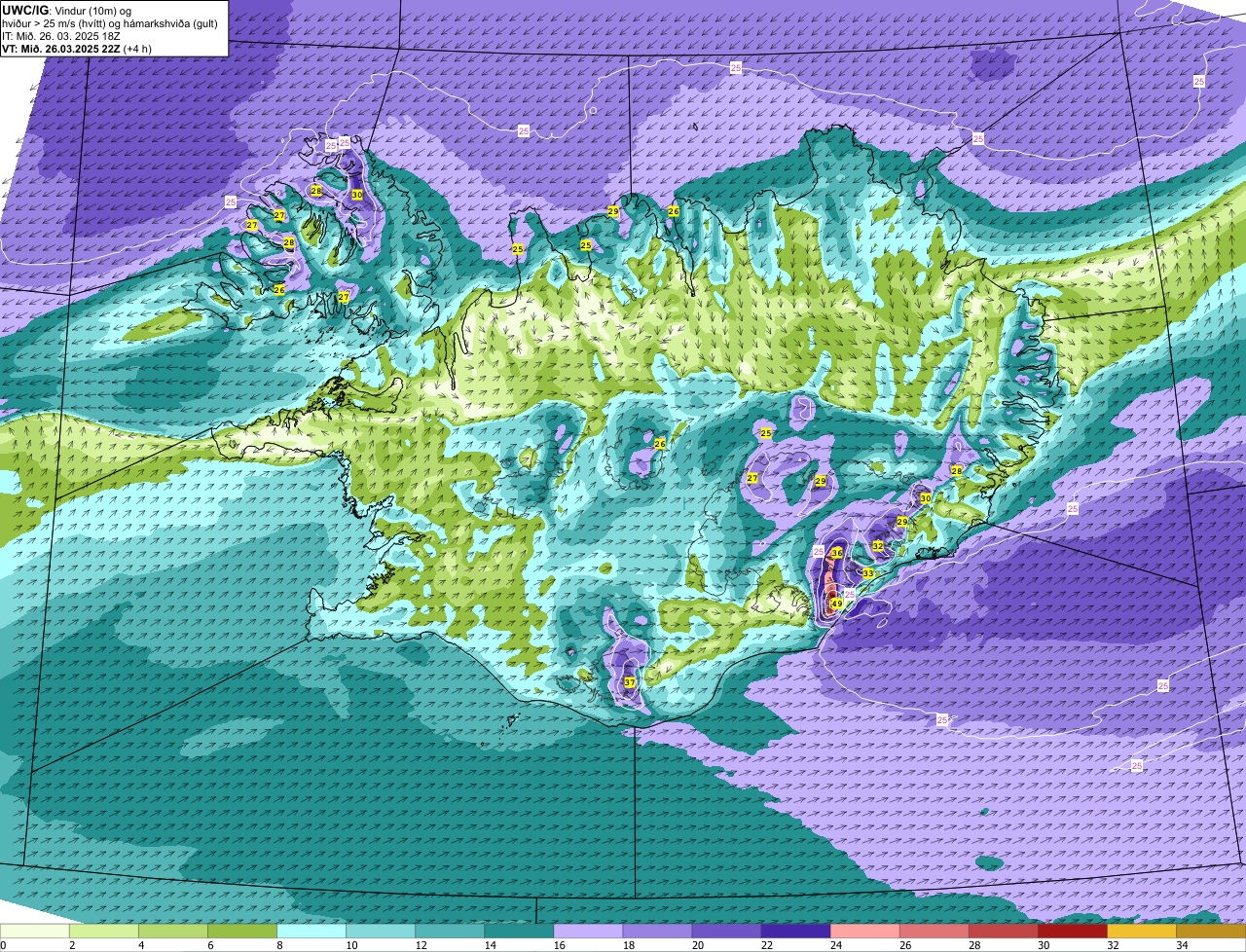Select the pale yellow 0–2 m/s color swatch

point(35,931)
